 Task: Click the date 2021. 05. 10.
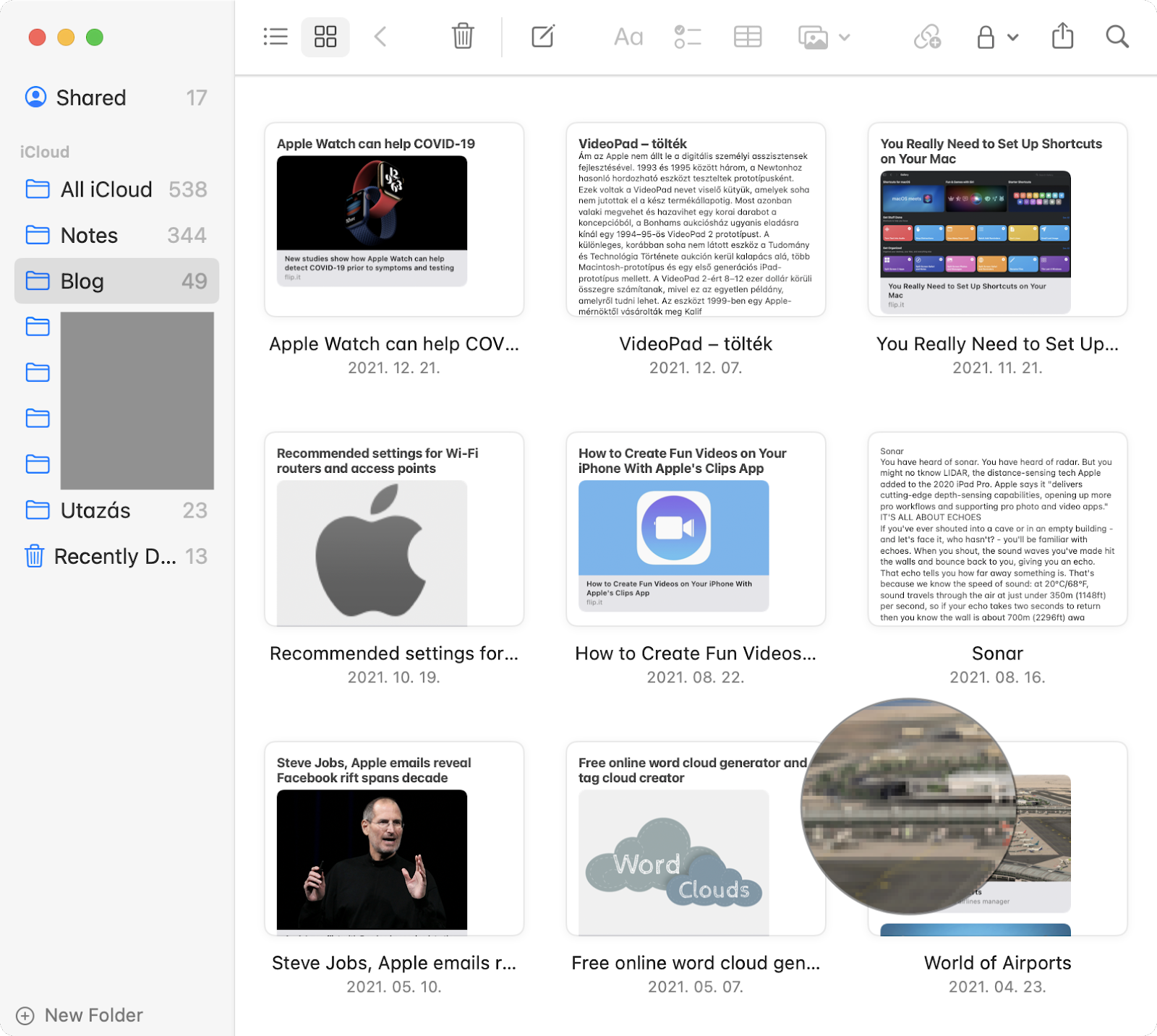tap(394, 987)
